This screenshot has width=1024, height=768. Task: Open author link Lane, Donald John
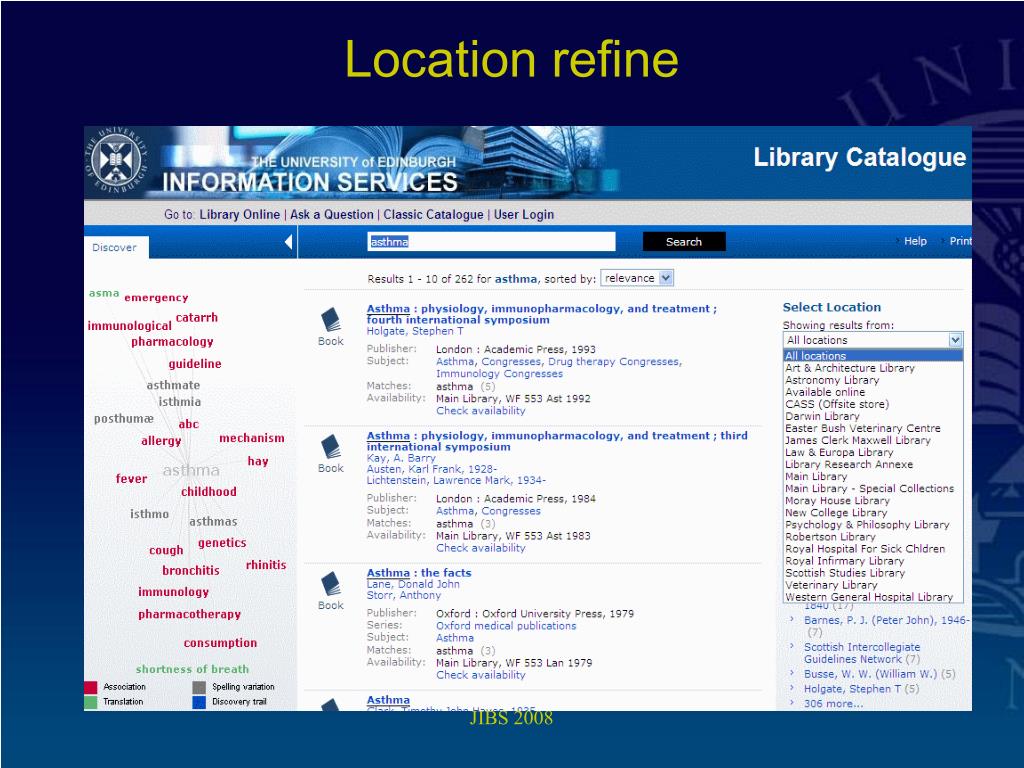pyautogui.click(x=413, y=584)
